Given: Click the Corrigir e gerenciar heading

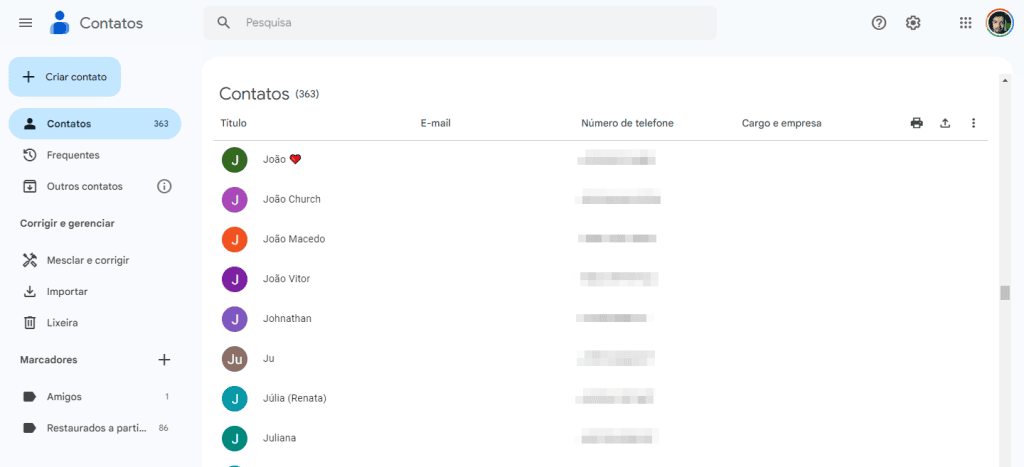Looking at the screenshot, I should click(67, 223).
